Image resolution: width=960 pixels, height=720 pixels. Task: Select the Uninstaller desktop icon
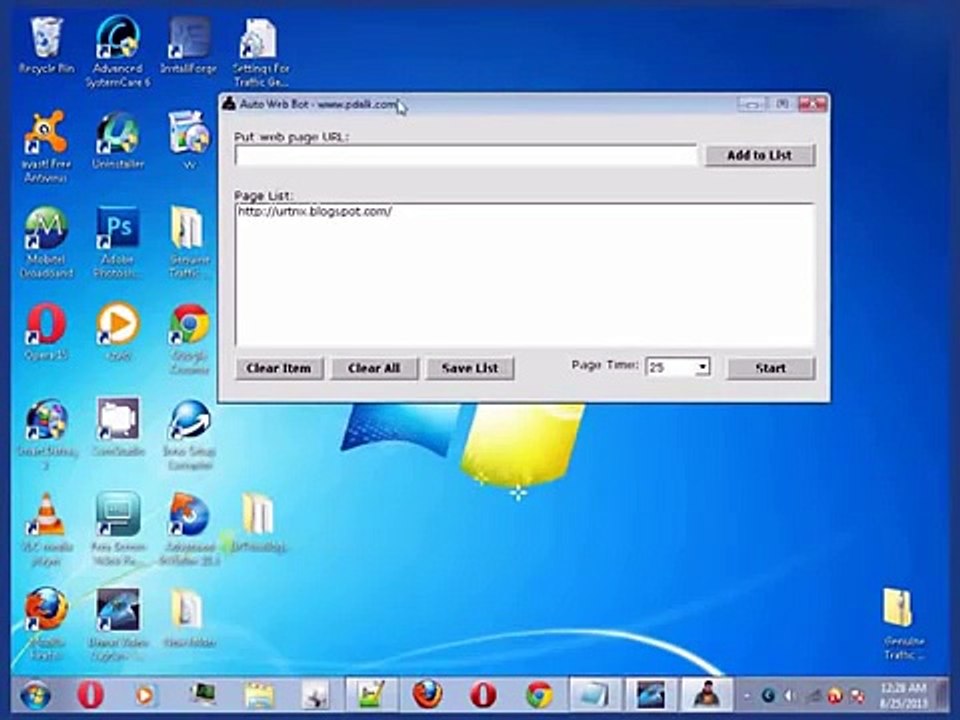point(118,141)
